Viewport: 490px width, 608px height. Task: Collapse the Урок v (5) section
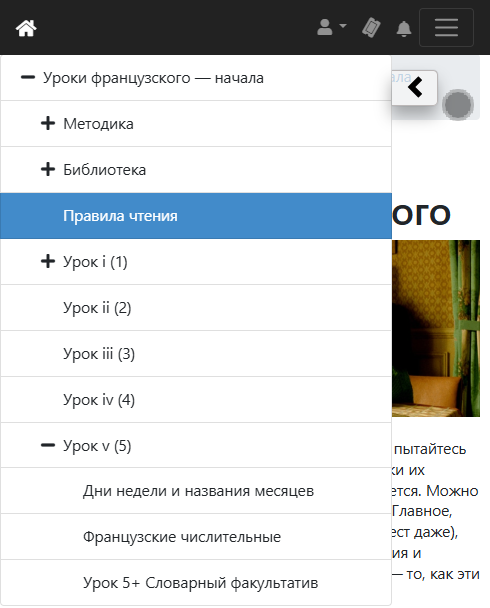(x=48, y=445)
